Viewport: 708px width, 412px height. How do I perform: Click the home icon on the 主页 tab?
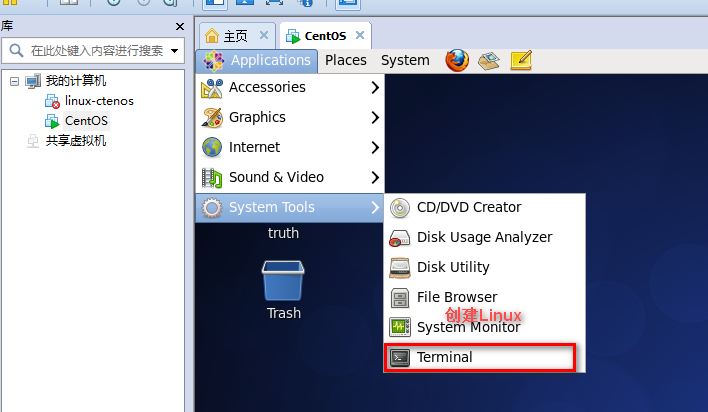click(x=212, y=36)
